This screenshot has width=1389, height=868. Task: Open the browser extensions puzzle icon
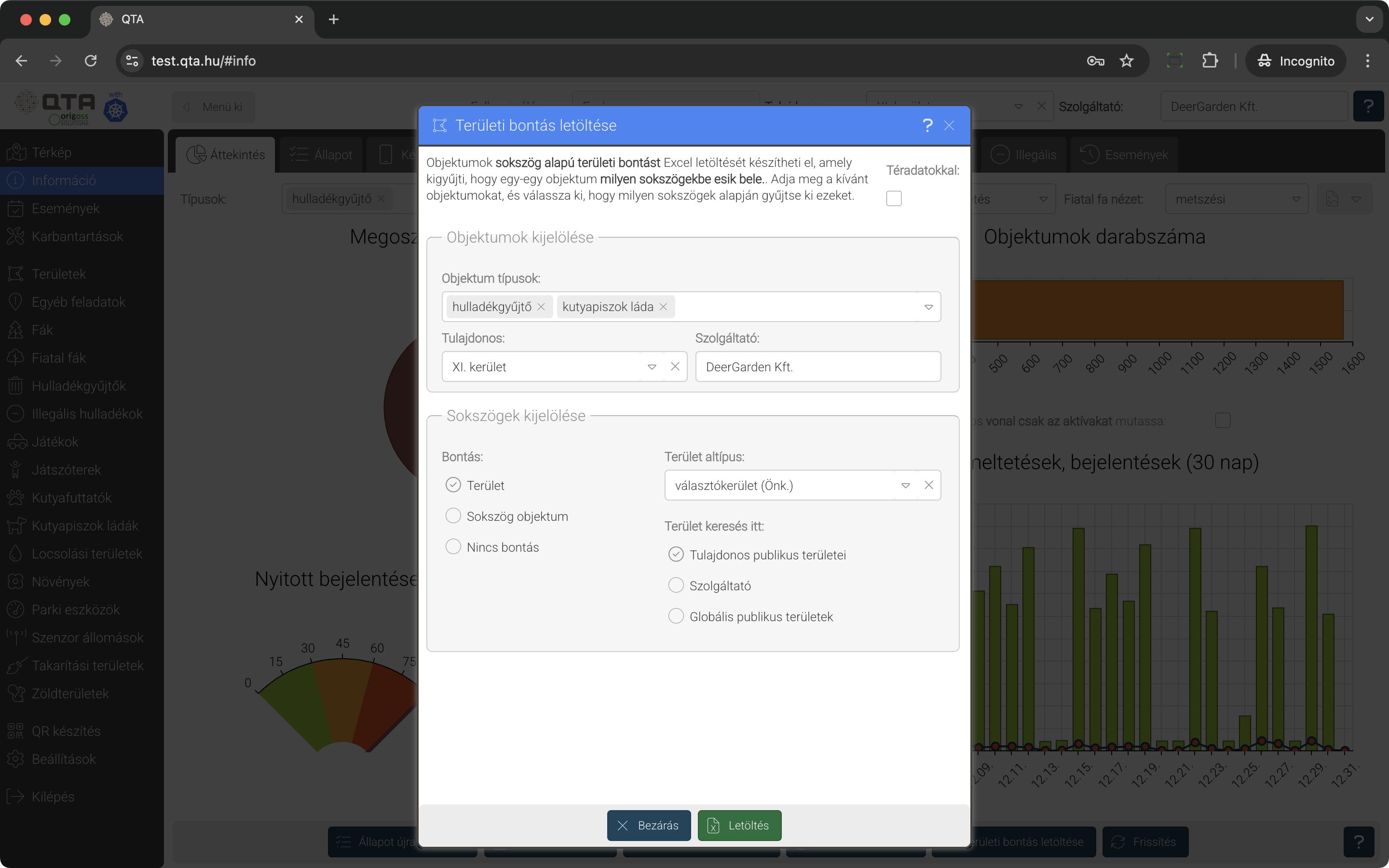pos(1210,61)
